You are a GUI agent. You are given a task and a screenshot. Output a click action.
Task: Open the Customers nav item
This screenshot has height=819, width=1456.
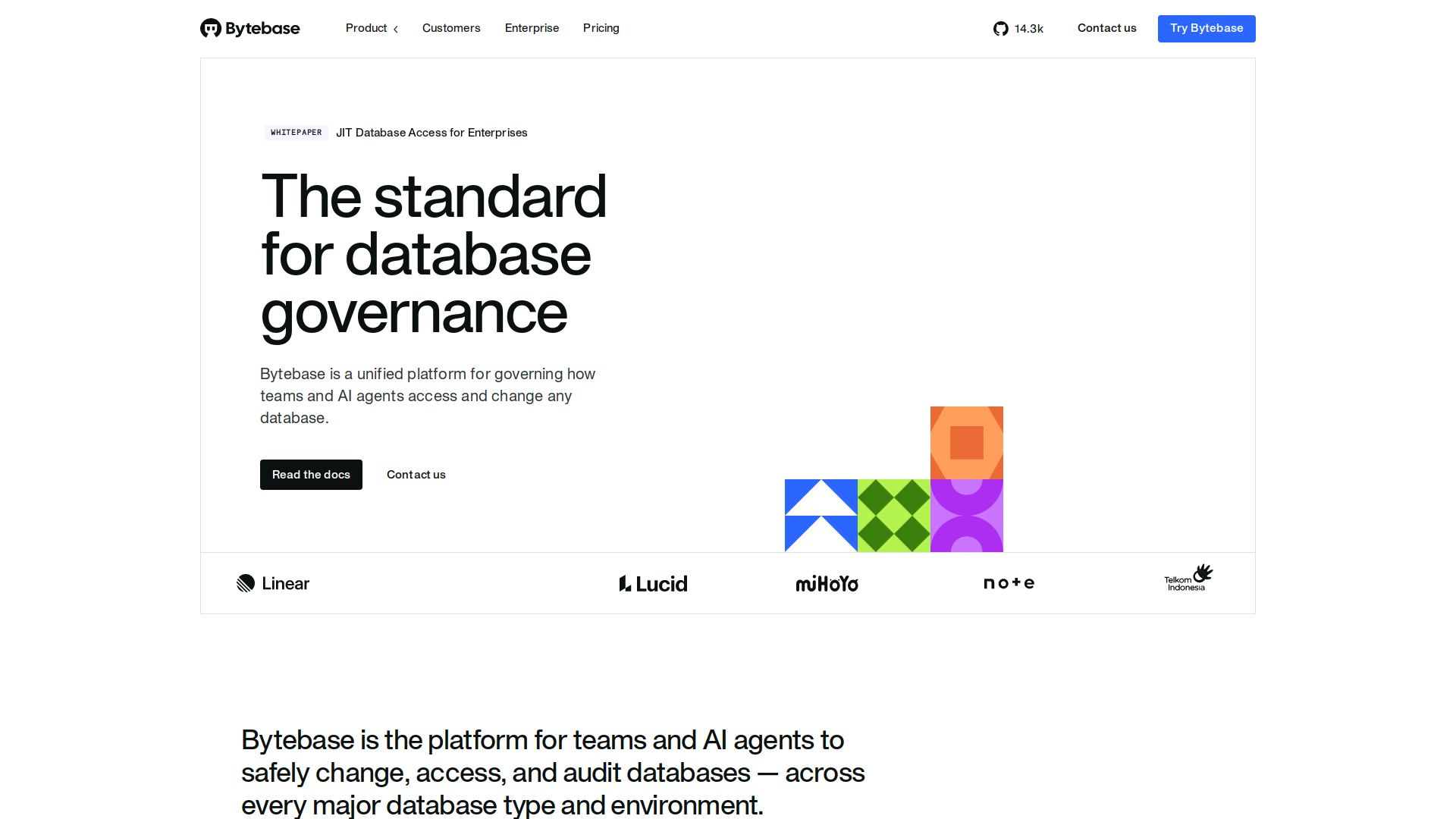(x=451, y=28)
